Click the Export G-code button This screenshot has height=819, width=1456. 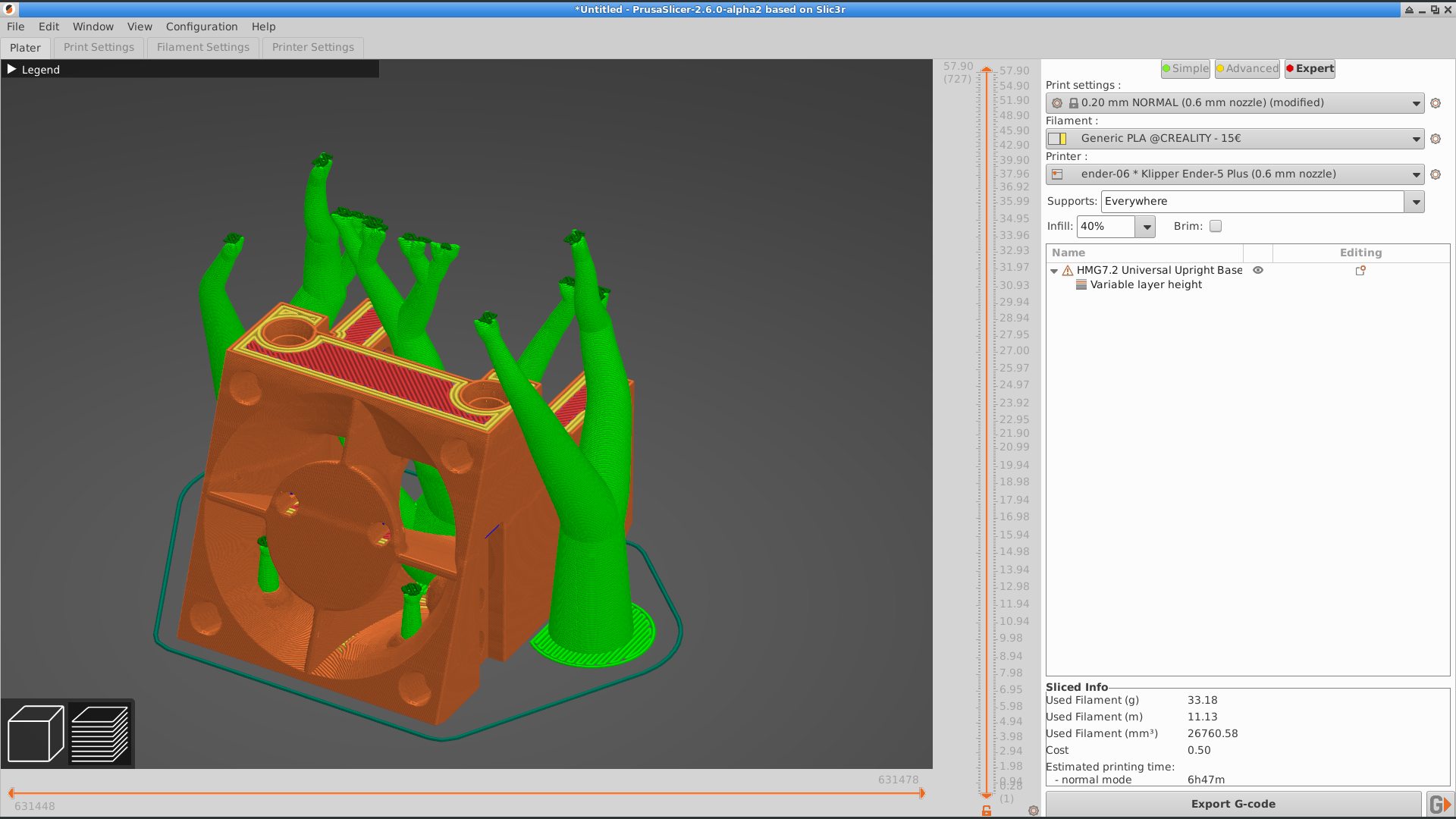[1234, 803]
